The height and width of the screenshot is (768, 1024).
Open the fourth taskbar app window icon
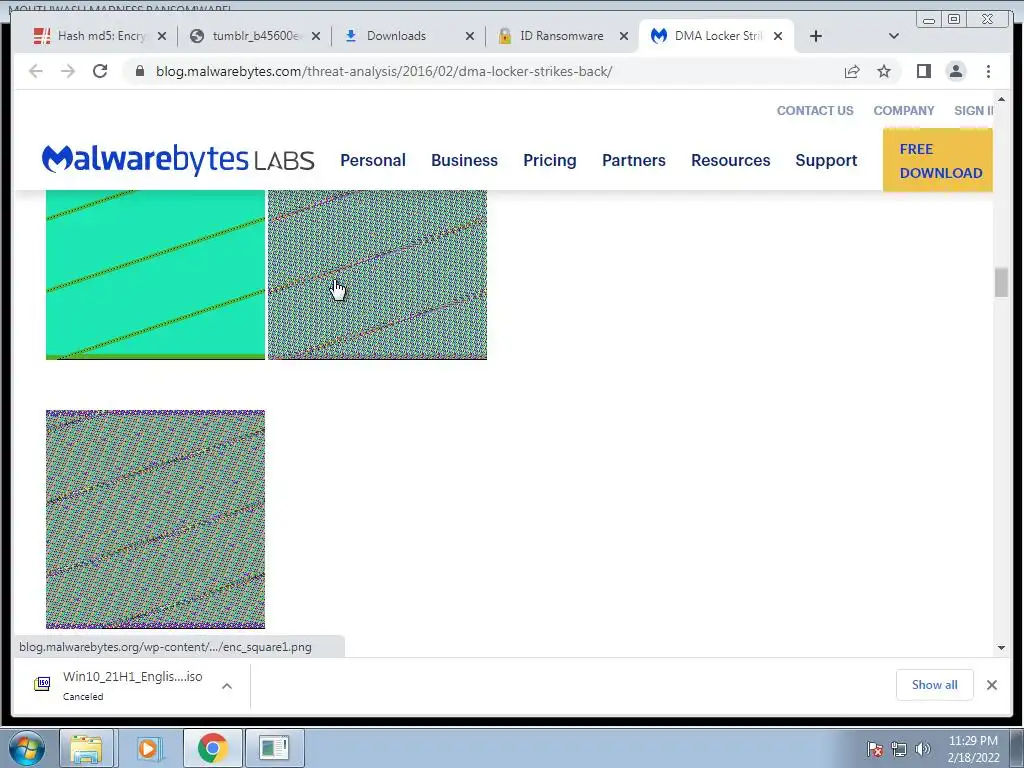point(274,748)
